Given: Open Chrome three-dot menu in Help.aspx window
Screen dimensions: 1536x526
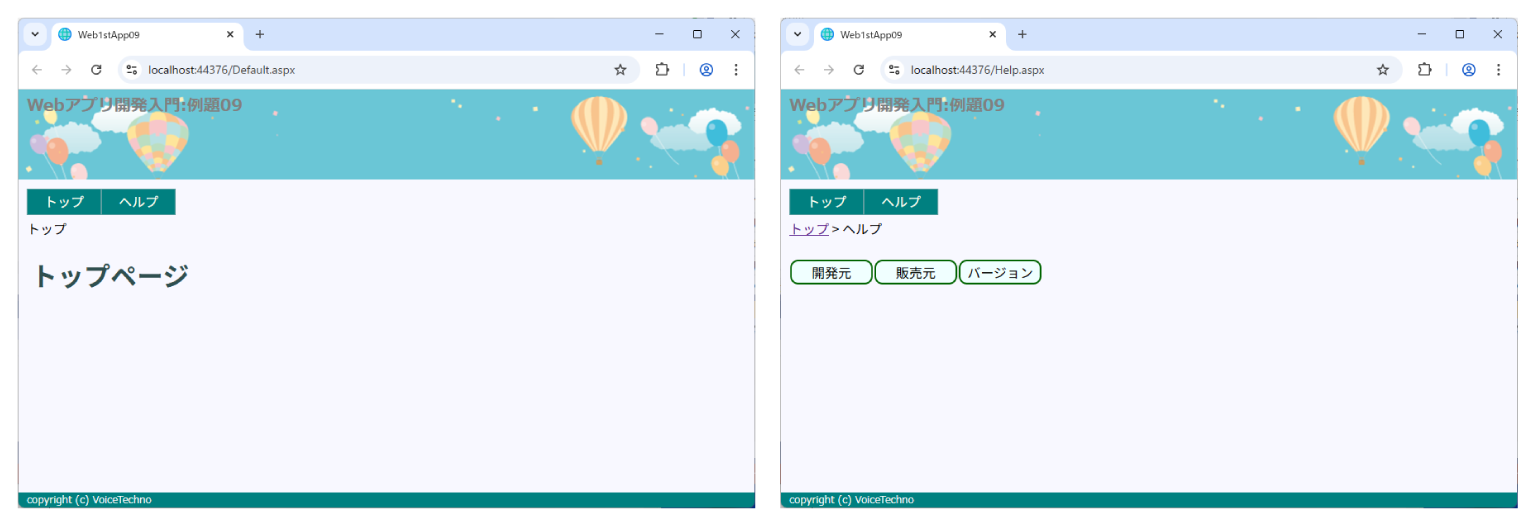Looking at the screenshot, I should (x=1498, y=70).
